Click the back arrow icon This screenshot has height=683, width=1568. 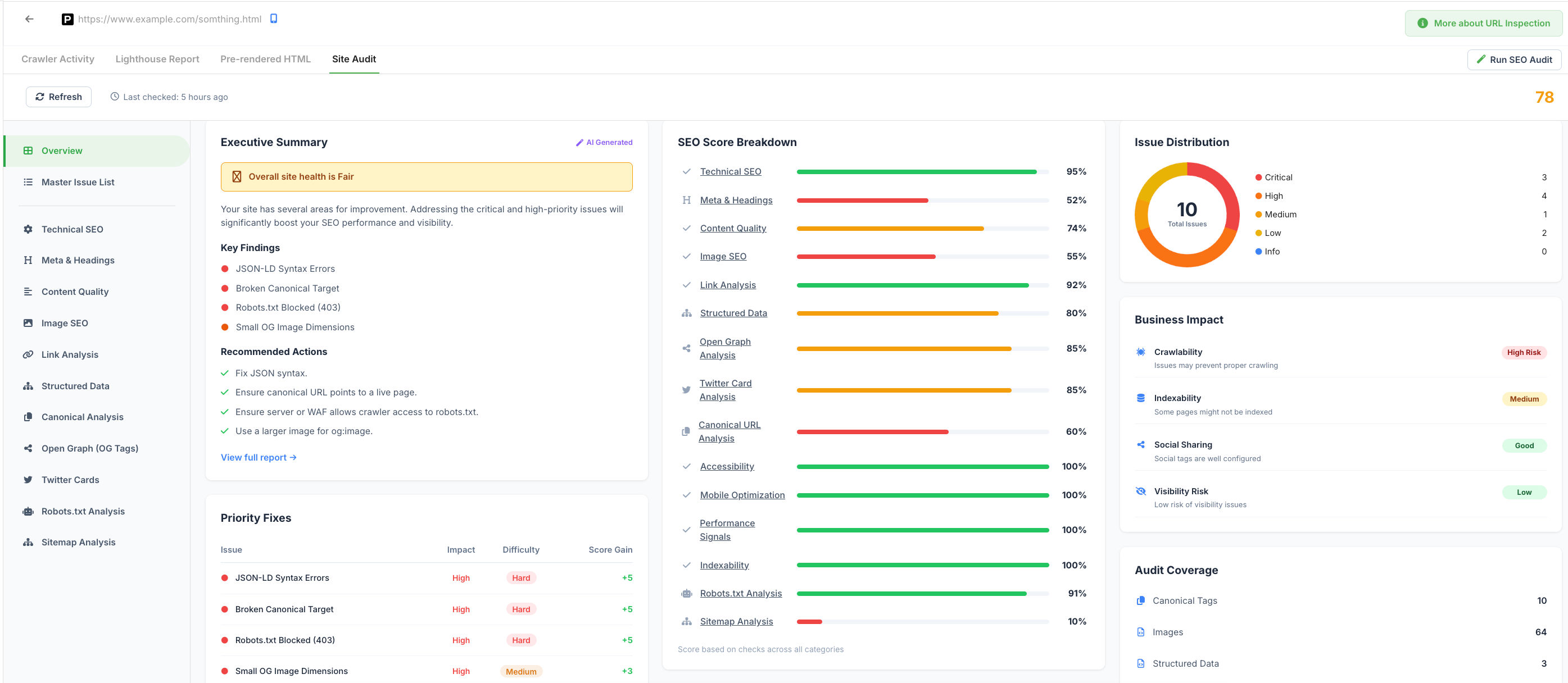pos(29,19)
